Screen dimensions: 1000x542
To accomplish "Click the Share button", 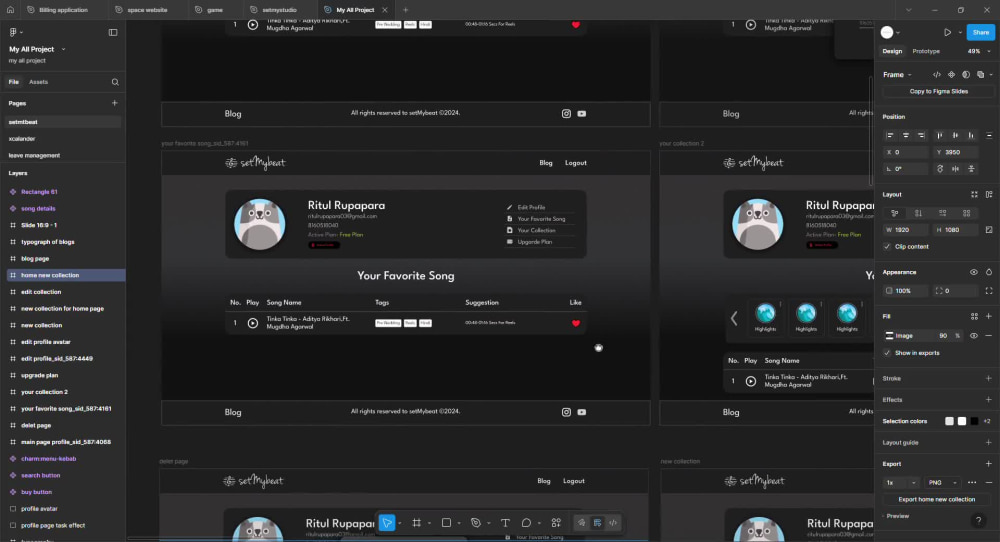I will tap(980, 32).
